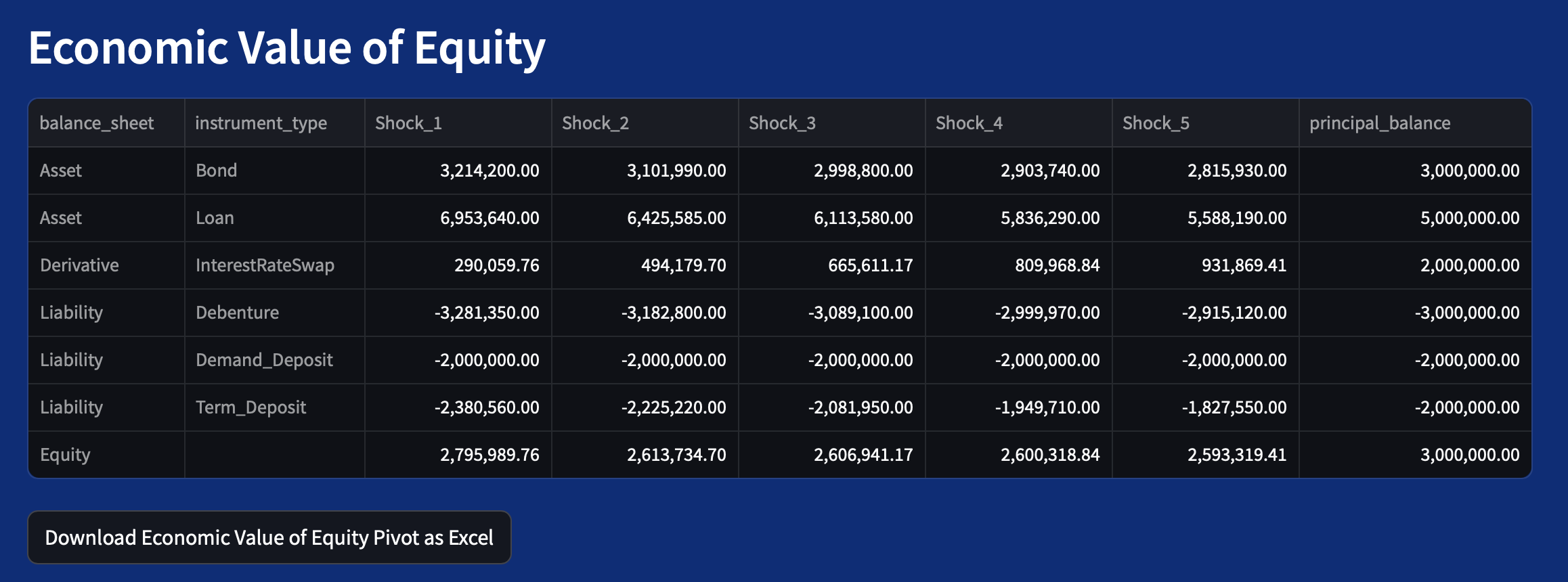
Task: Click the Term_Deposit cell
Action: pyautogui.click(x=251, y=407)
